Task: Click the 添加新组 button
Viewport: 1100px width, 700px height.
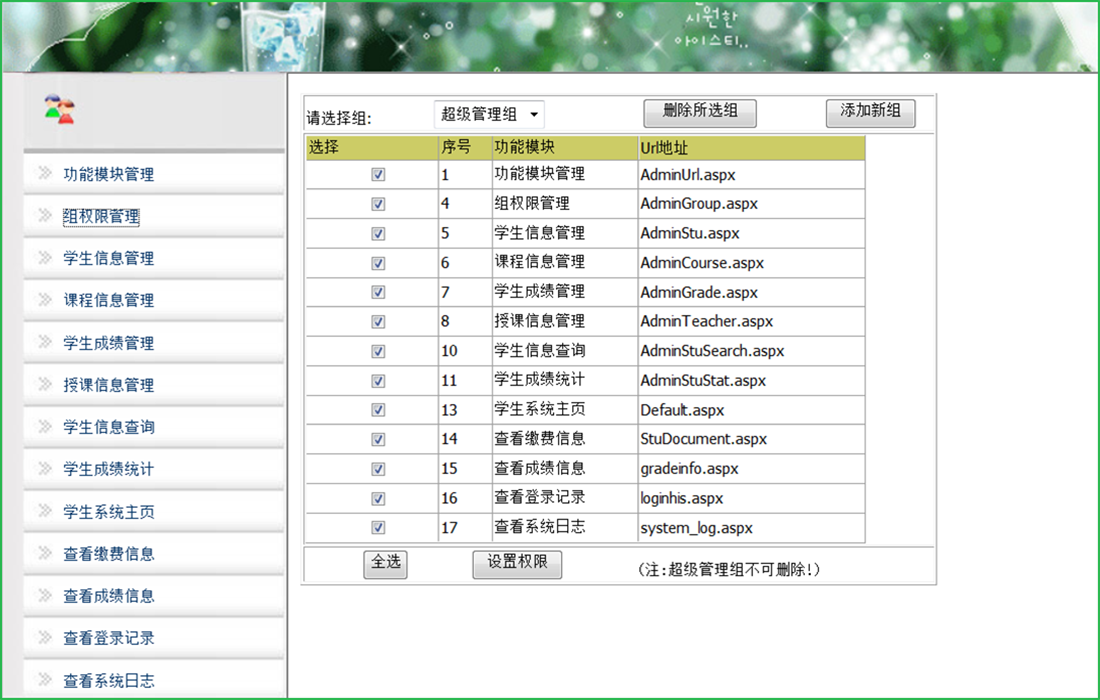Action: (870, 112)
